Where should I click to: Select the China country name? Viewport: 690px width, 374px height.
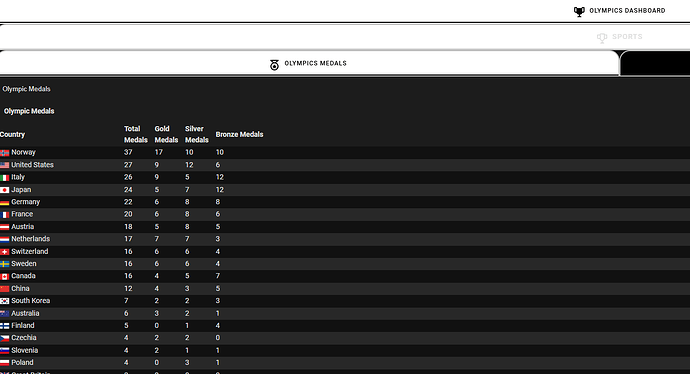click(20, 288)
